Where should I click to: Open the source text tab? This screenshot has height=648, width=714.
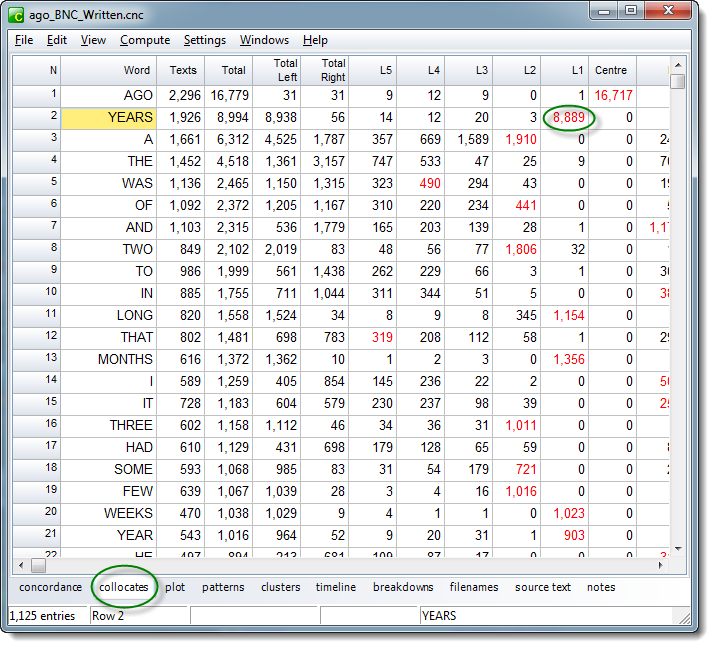[543, 587]
